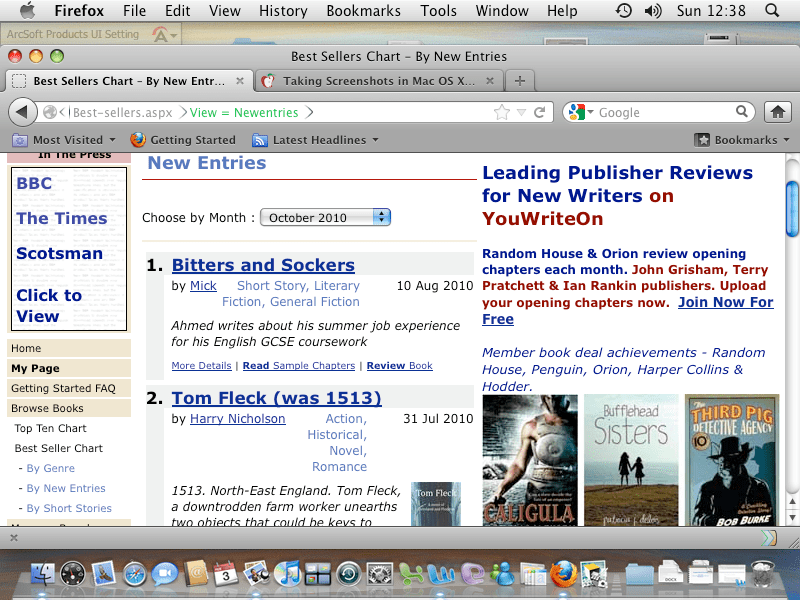Open System Preferences in the dock
This screenshot has height=600, width=800.
pos(380,573)
